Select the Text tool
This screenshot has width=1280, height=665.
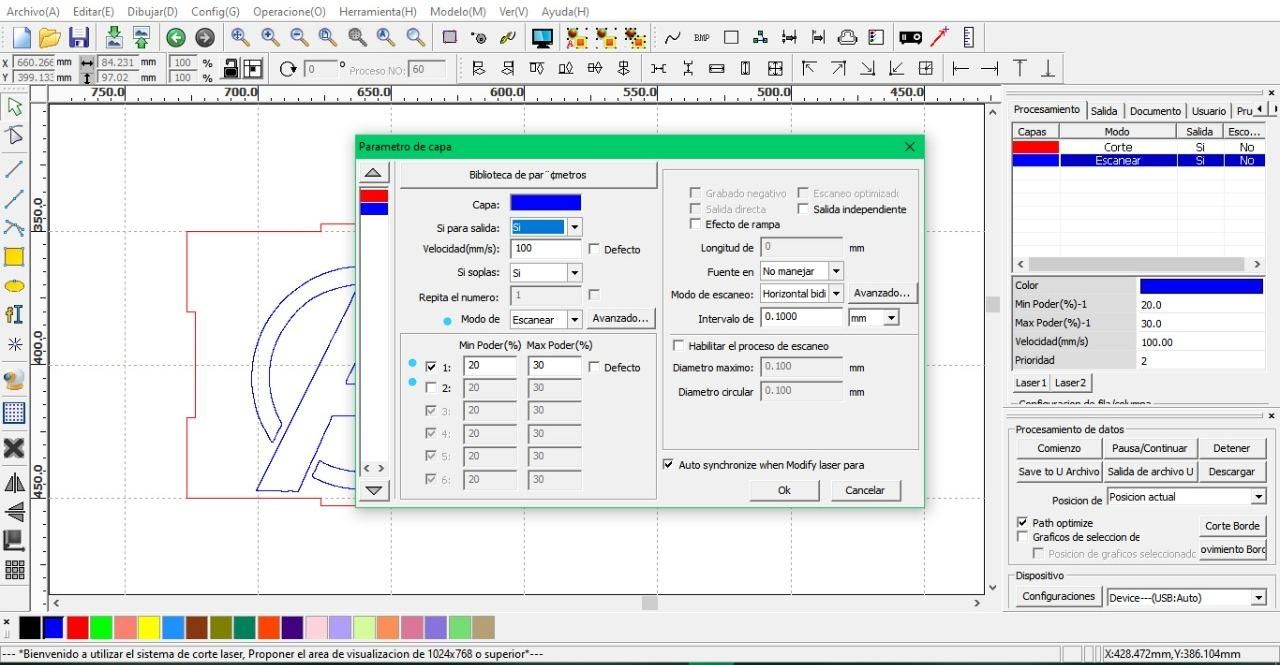pos(14,314)
